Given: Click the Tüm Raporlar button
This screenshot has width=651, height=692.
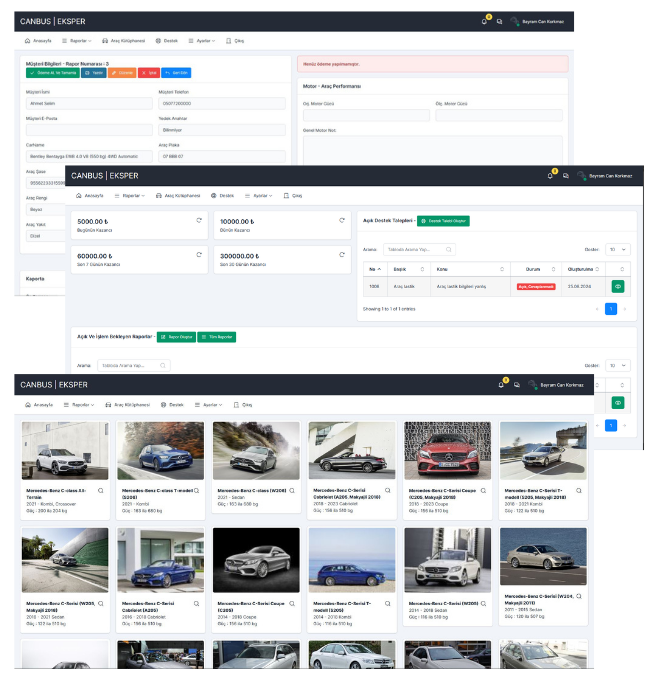Looking at the screenshot, I should click(x=217, y=337).
